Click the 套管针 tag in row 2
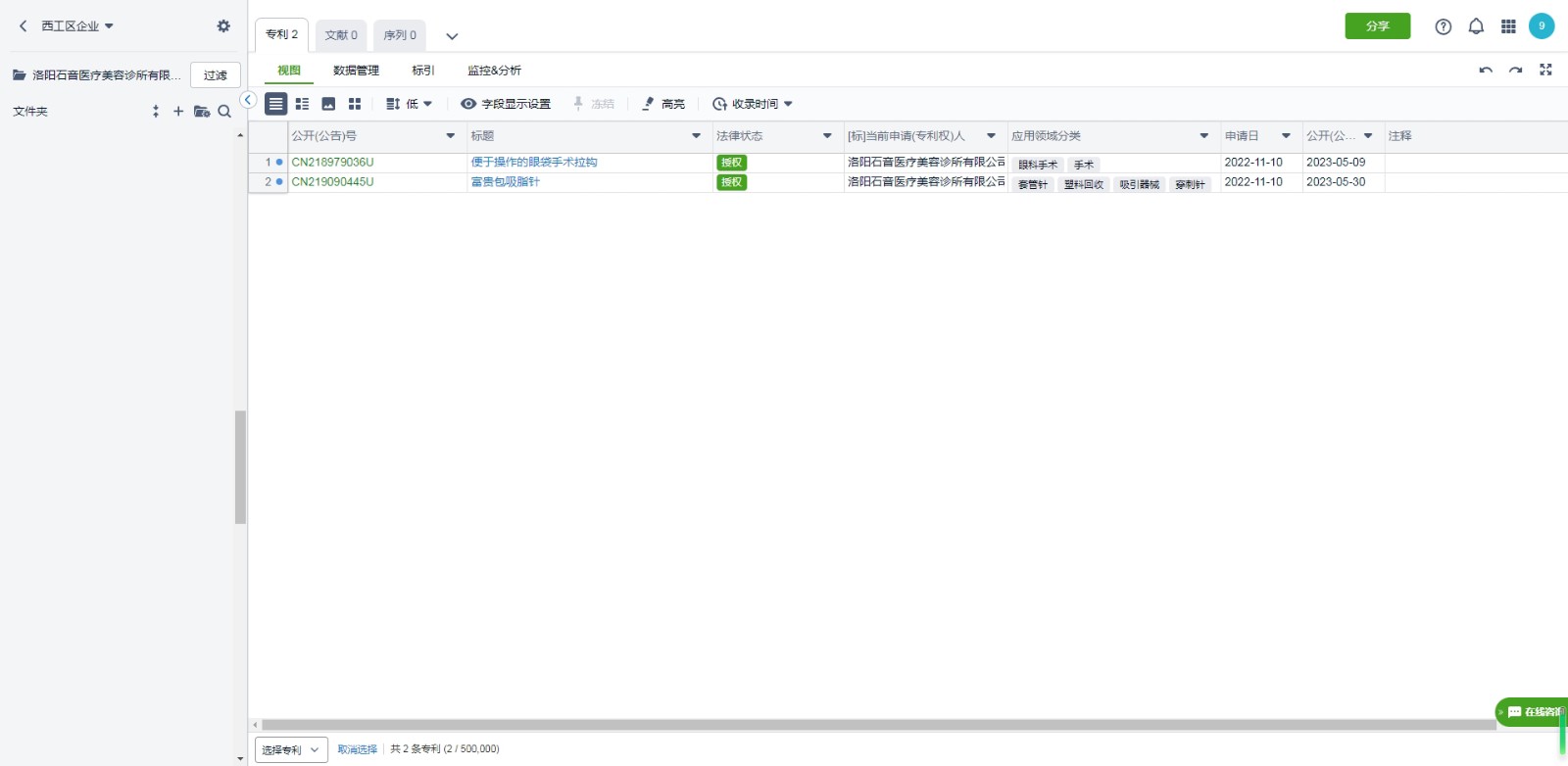The height and width of the screenshot is (766, 1568). 1033,185
